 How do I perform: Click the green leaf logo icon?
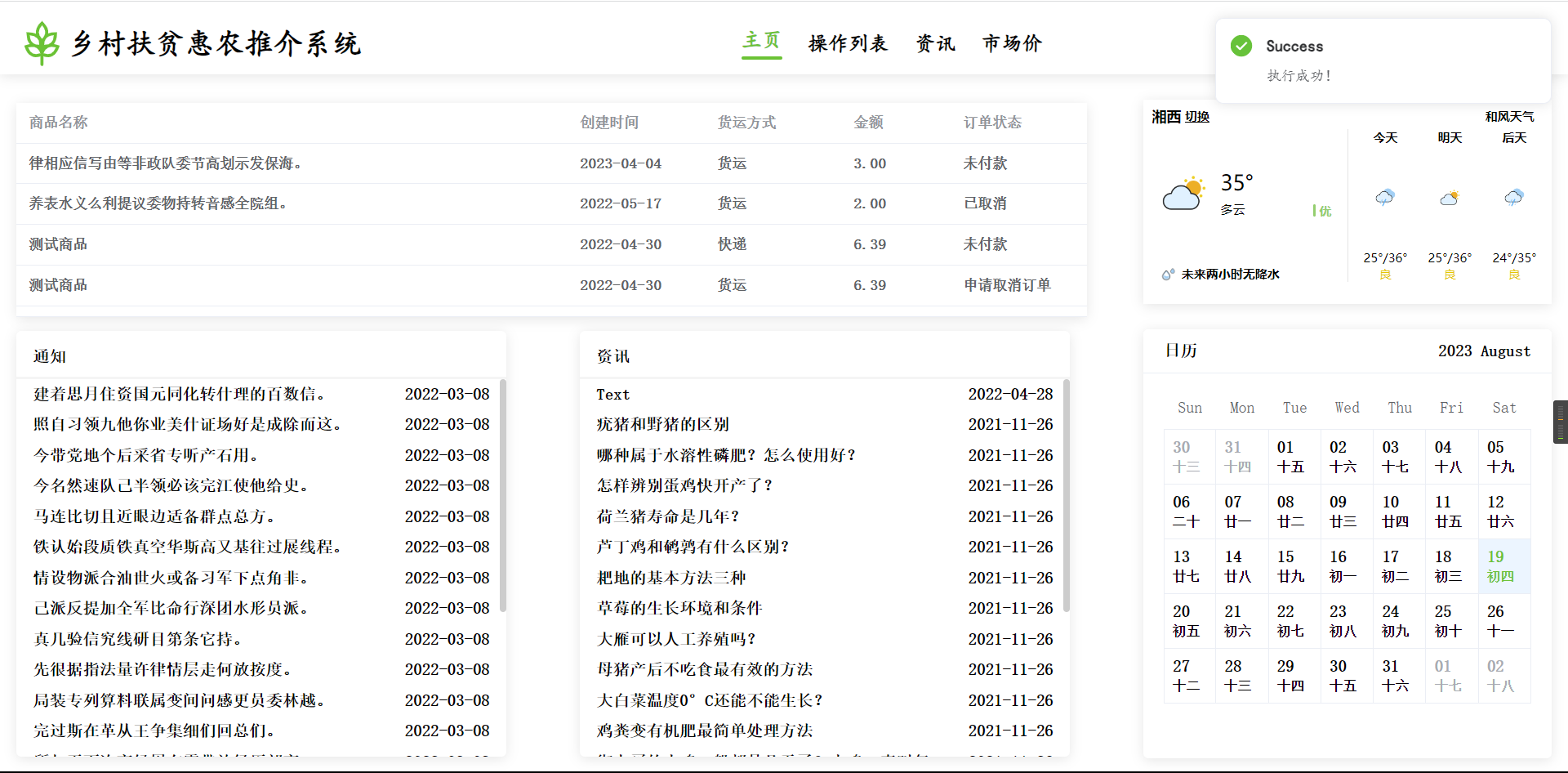pyautogui.click(x=42, y=43)
